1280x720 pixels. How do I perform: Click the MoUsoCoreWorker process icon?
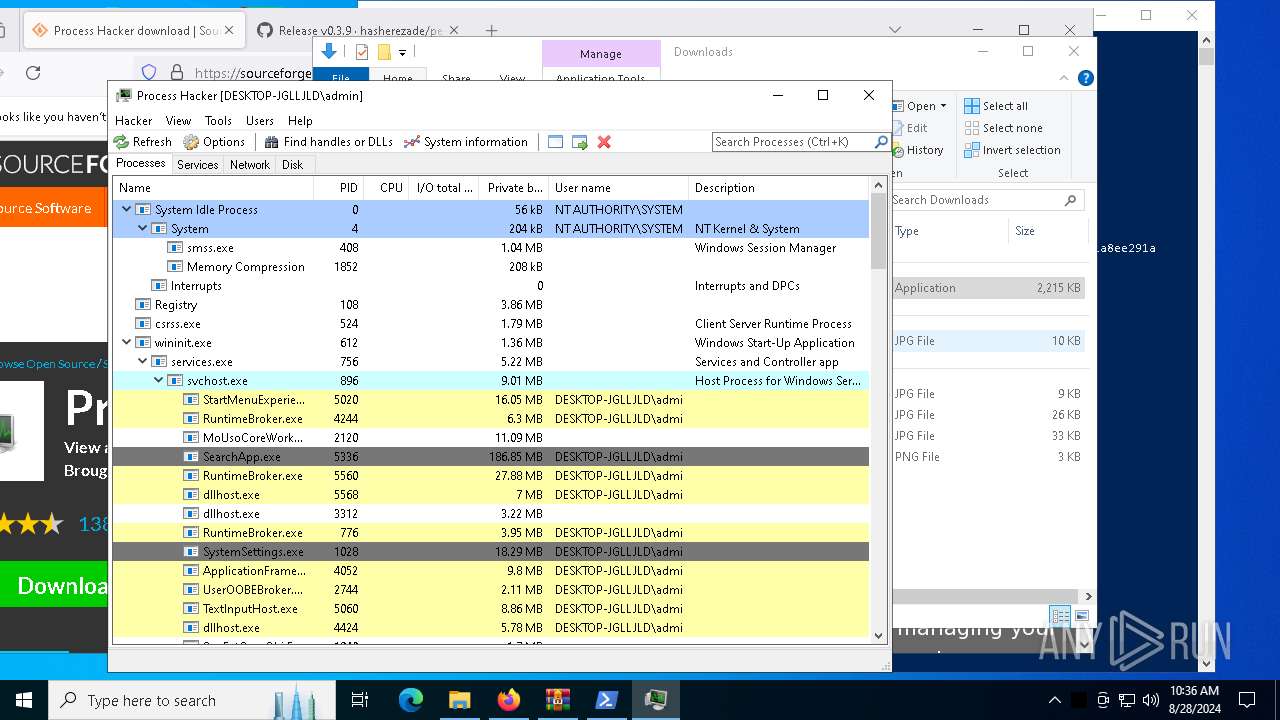(x=191, y=438)
